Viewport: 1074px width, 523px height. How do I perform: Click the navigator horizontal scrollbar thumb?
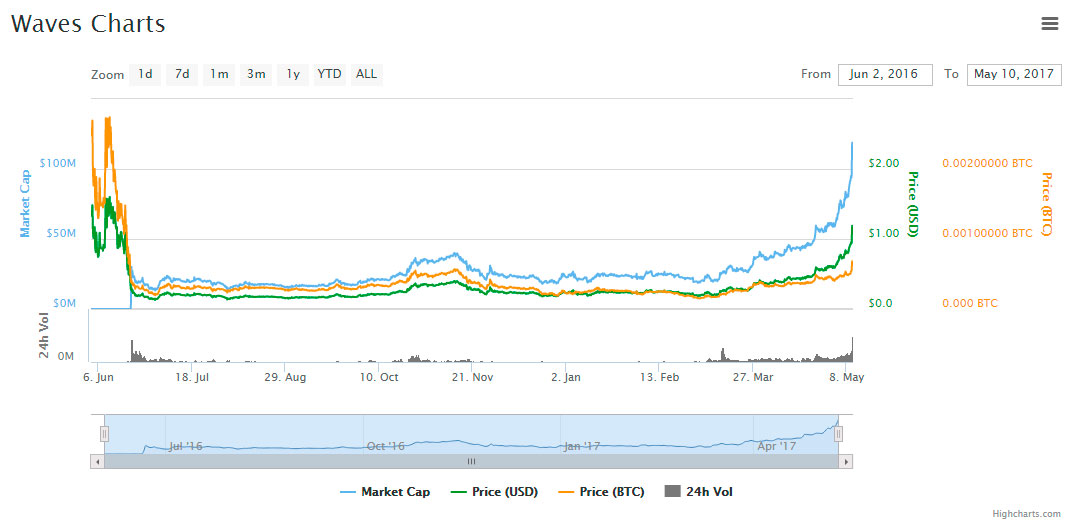tap(471, 462)
